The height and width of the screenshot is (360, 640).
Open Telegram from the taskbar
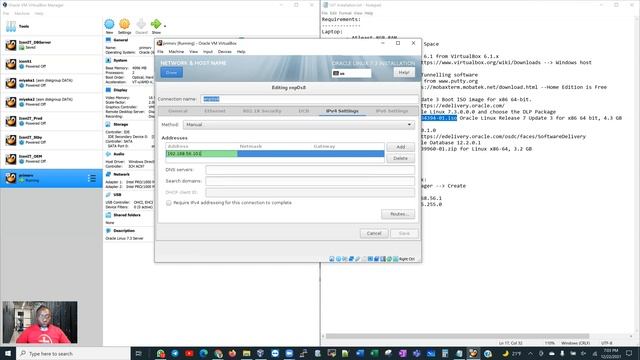pyautogui.click(x=175, y=353)
